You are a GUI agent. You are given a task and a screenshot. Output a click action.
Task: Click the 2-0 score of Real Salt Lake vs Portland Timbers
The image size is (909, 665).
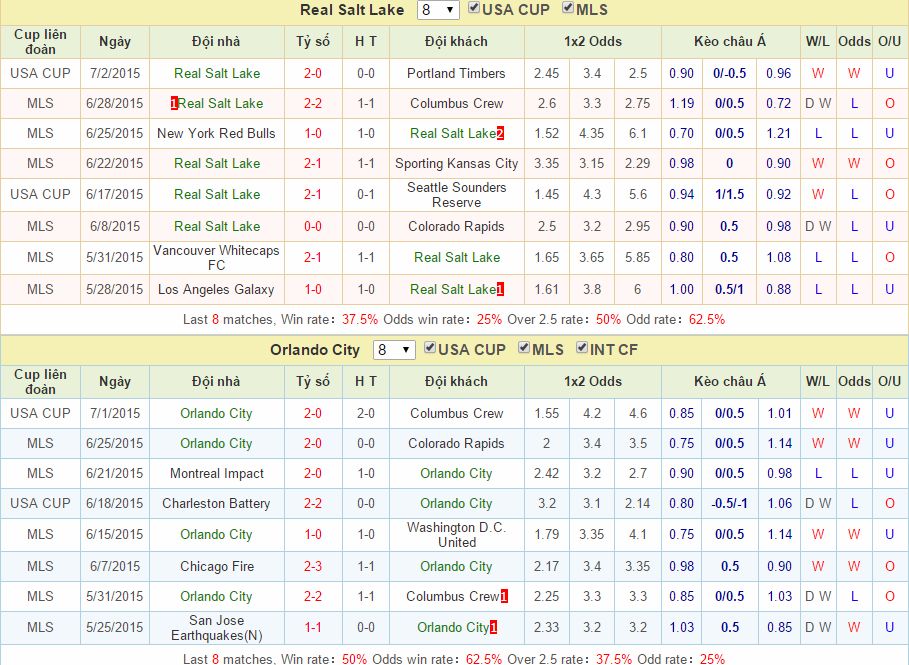[x=313, y=74]
